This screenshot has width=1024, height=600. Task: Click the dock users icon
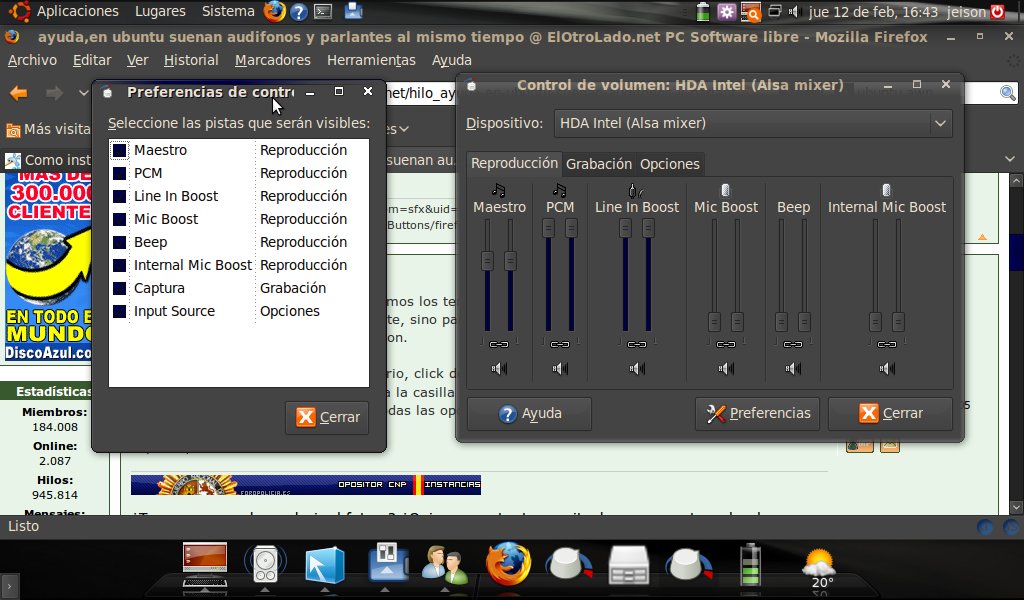pos(445,564)
